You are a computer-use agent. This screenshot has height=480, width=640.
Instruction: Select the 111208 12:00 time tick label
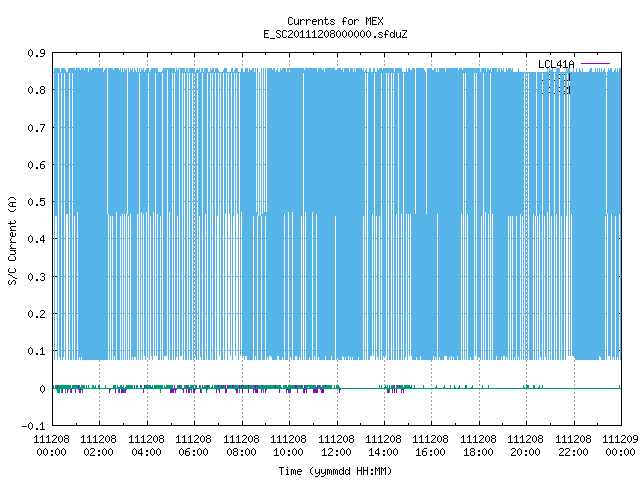click(x=336, y=446)
